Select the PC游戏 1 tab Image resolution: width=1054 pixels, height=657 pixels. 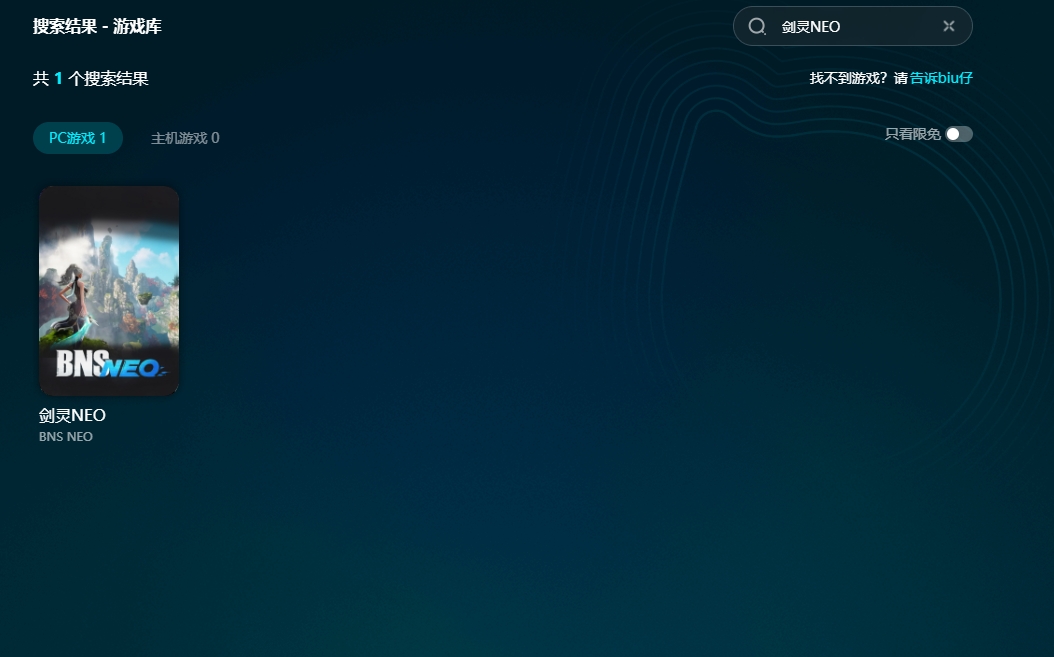point(77,138)
